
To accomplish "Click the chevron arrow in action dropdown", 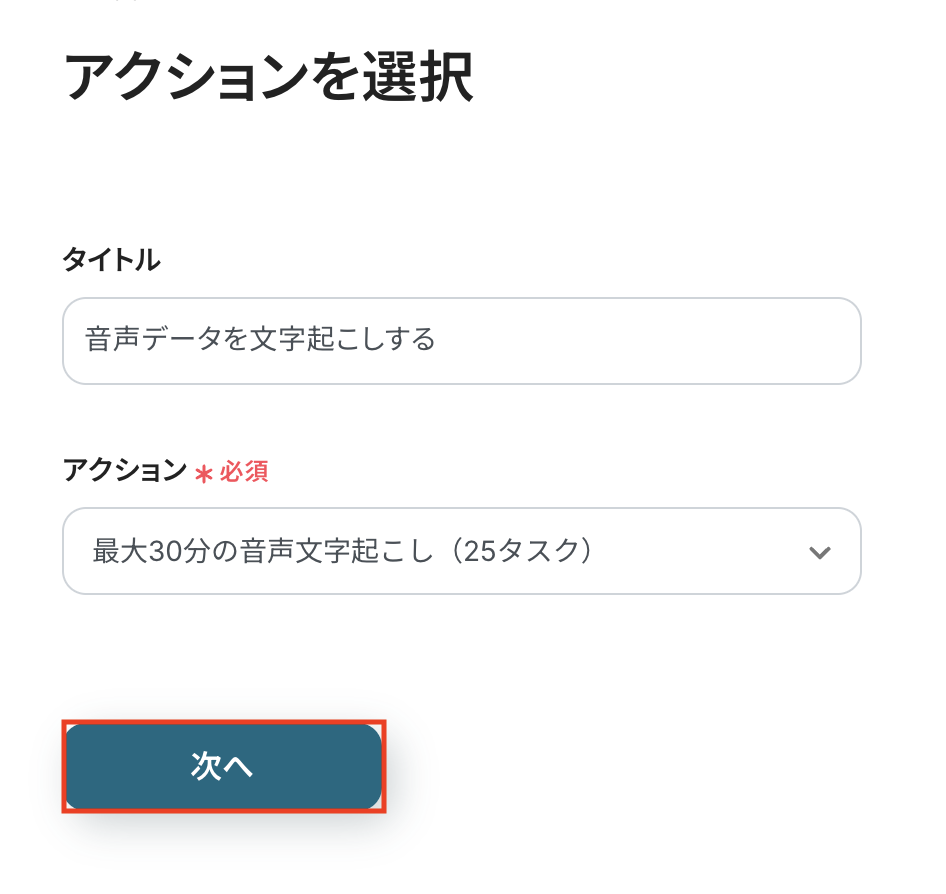I will pos(820,553).
